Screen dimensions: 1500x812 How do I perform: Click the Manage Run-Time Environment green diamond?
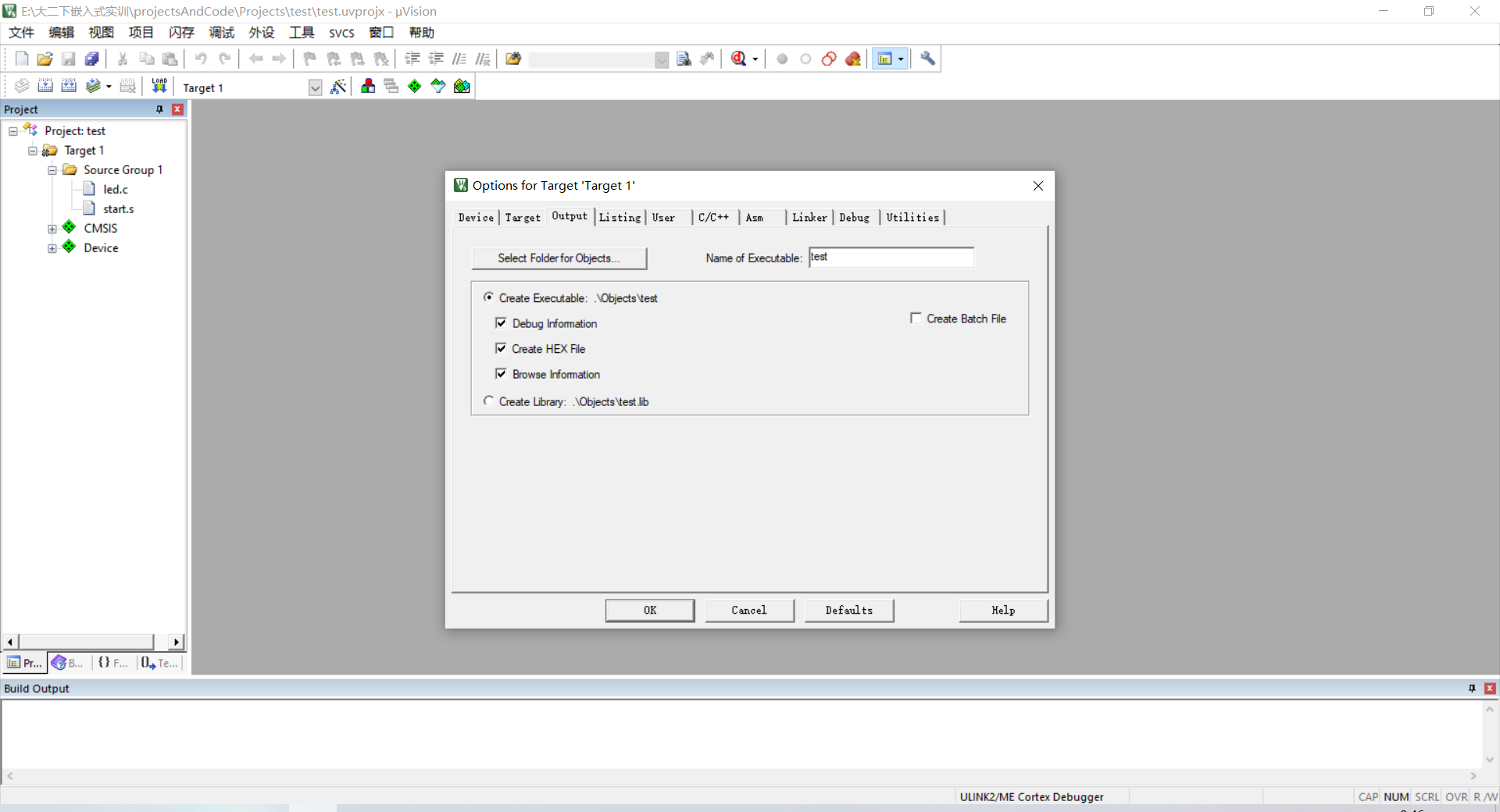point(414,86)
